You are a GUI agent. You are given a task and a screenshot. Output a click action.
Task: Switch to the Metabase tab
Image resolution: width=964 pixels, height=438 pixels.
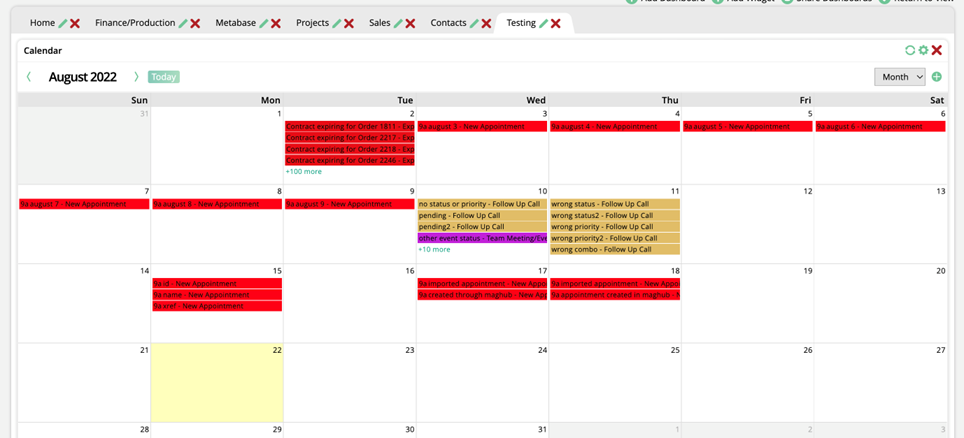point(235,23)
